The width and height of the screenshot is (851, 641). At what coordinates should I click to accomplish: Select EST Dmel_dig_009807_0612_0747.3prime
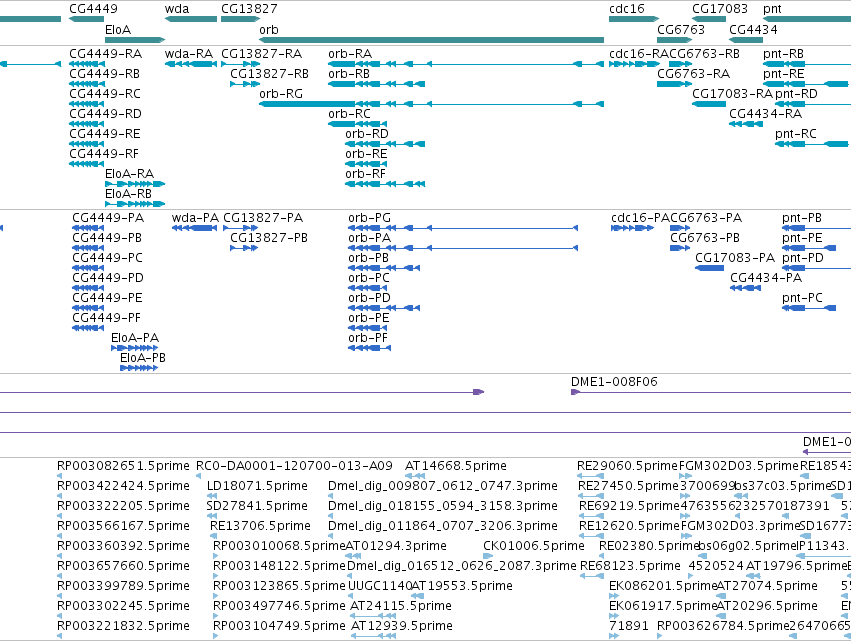(443, 486)
